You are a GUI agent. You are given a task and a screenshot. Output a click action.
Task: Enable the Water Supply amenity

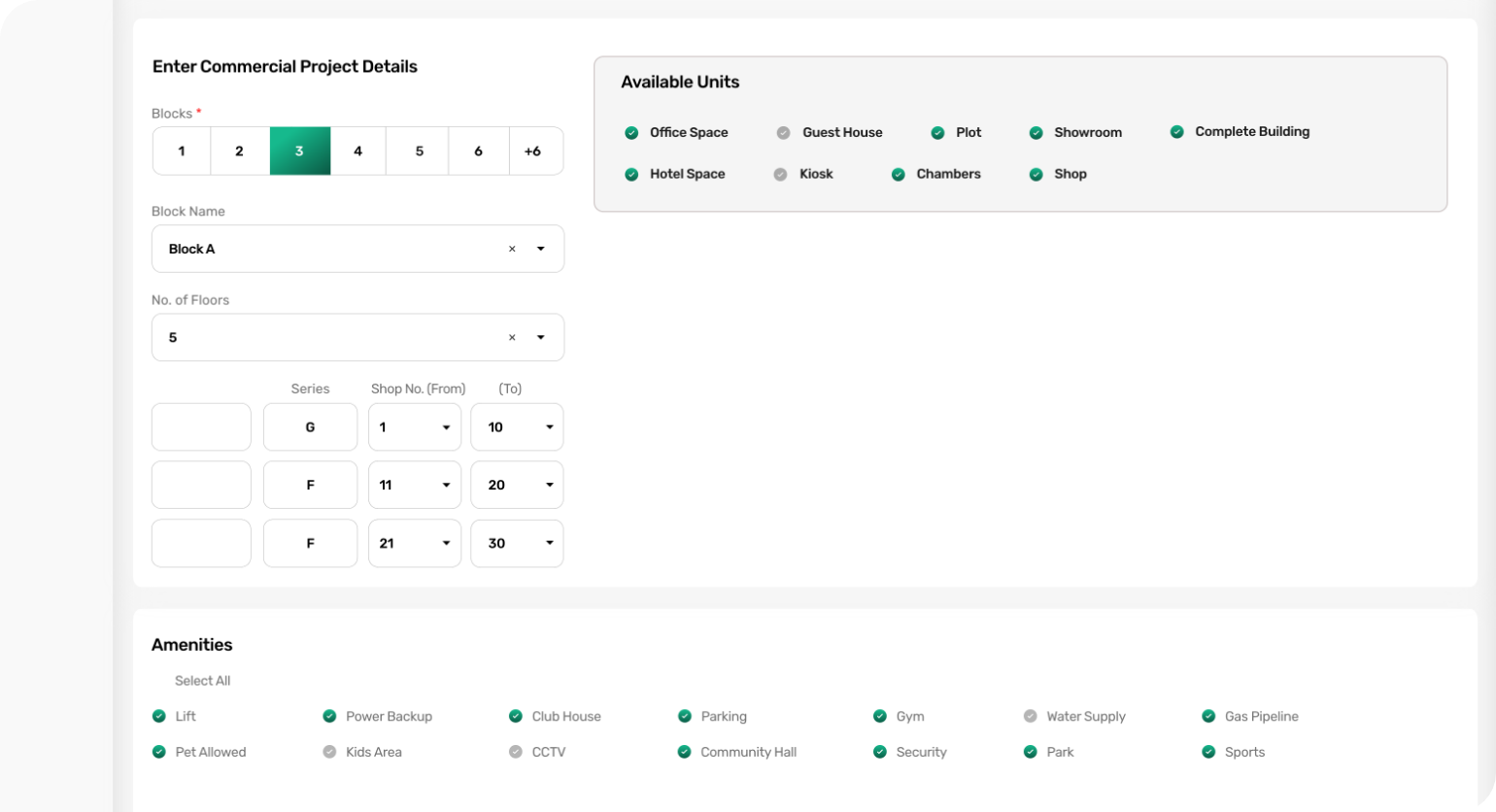[x=1031, y=717]
